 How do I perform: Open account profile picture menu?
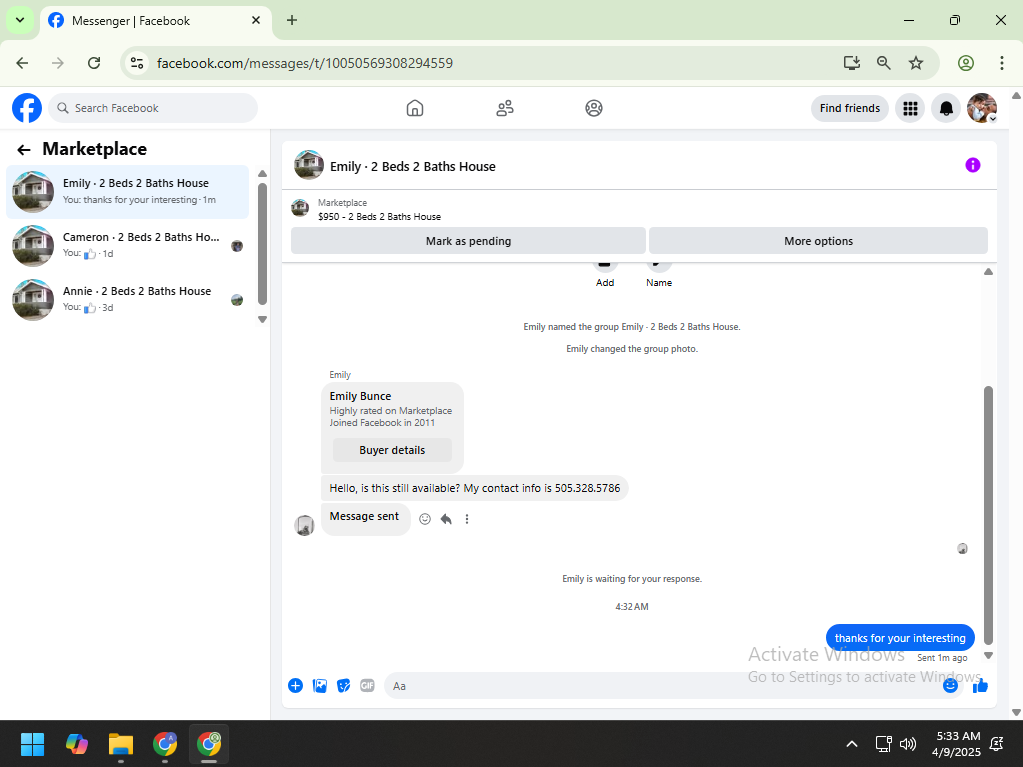click(x=982, y=108)
